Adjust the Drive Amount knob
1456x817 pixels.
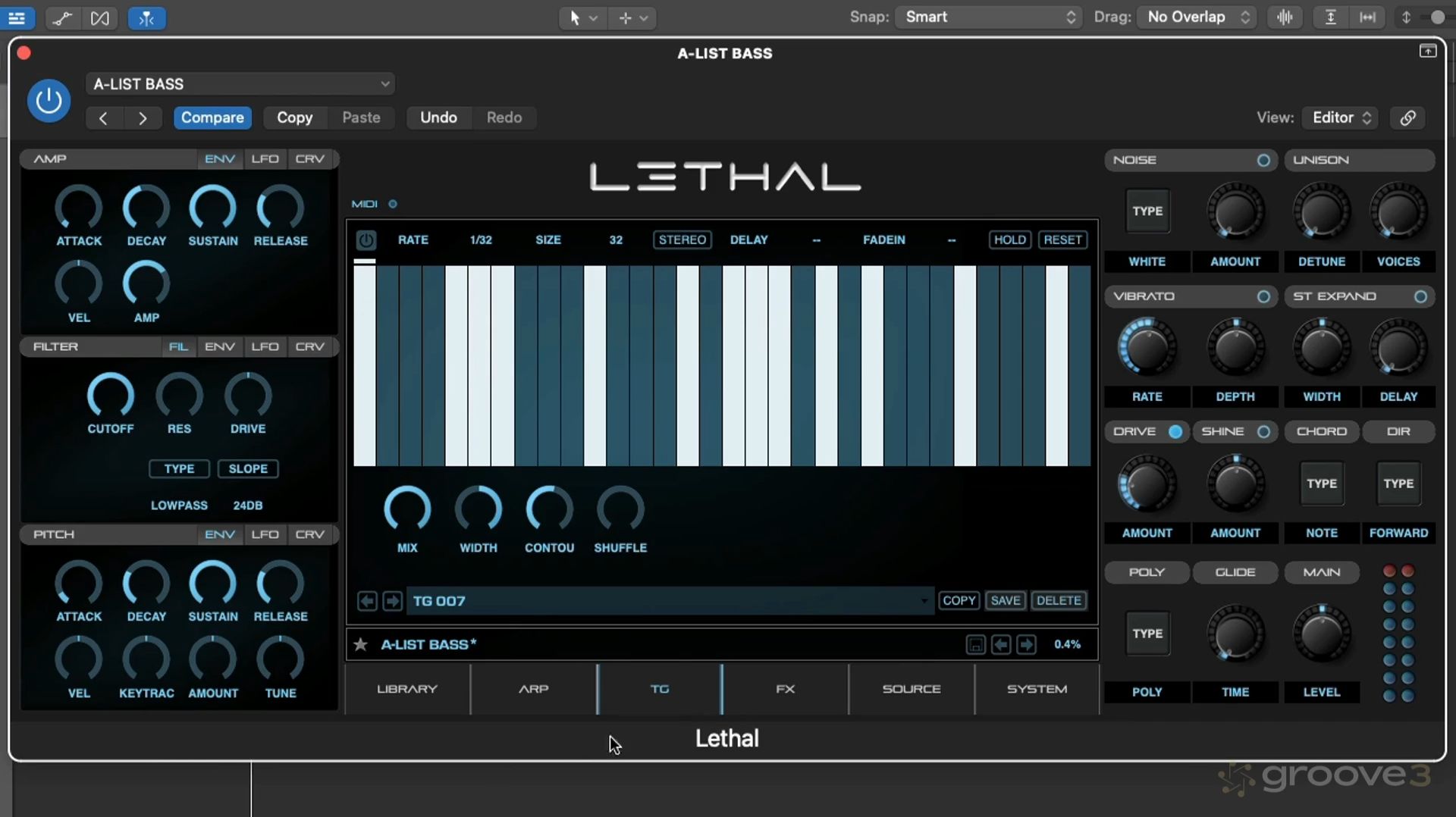[x=1147, y=484]
